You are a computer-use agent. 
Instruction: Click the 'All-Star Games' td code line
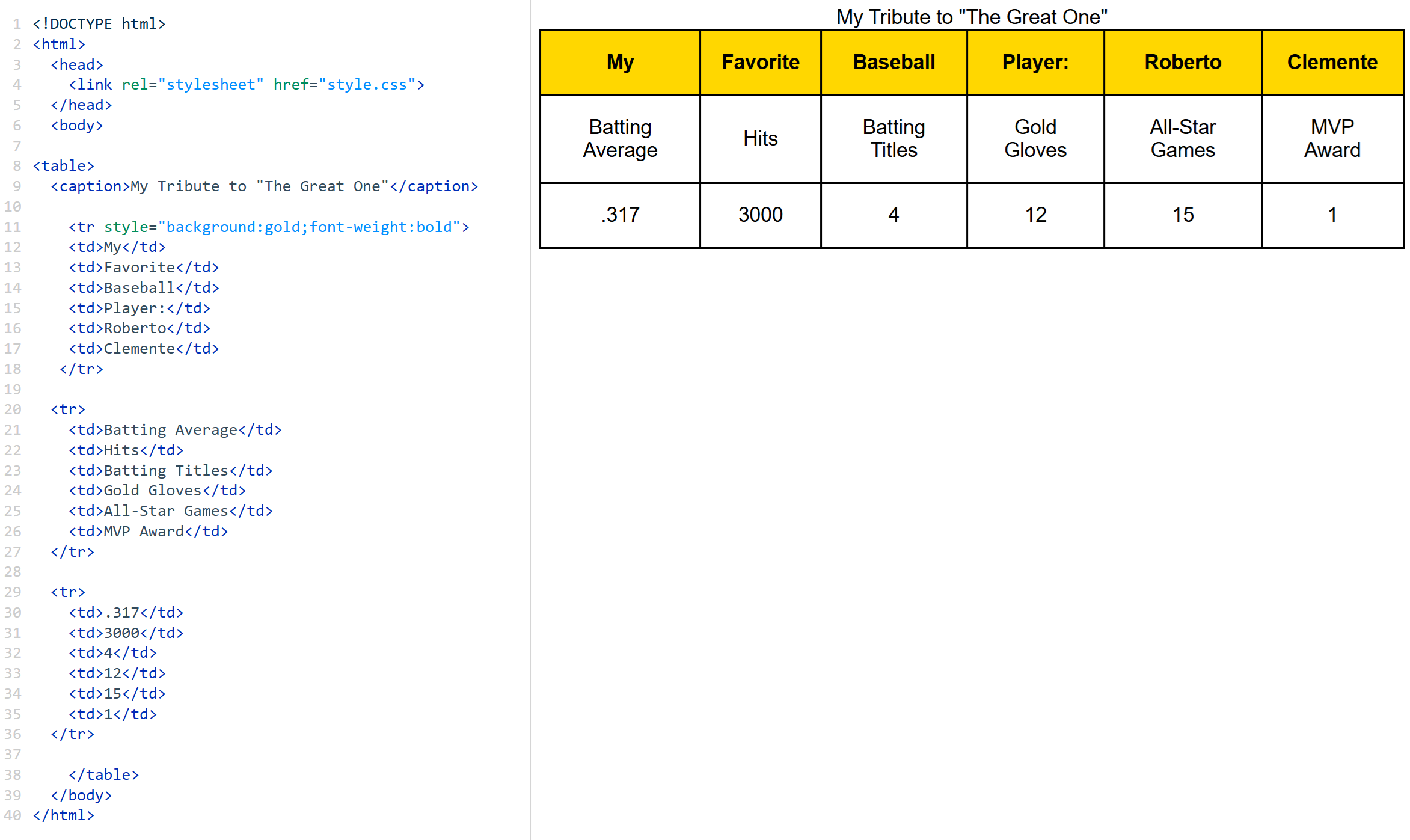click(x=170, y=511)
